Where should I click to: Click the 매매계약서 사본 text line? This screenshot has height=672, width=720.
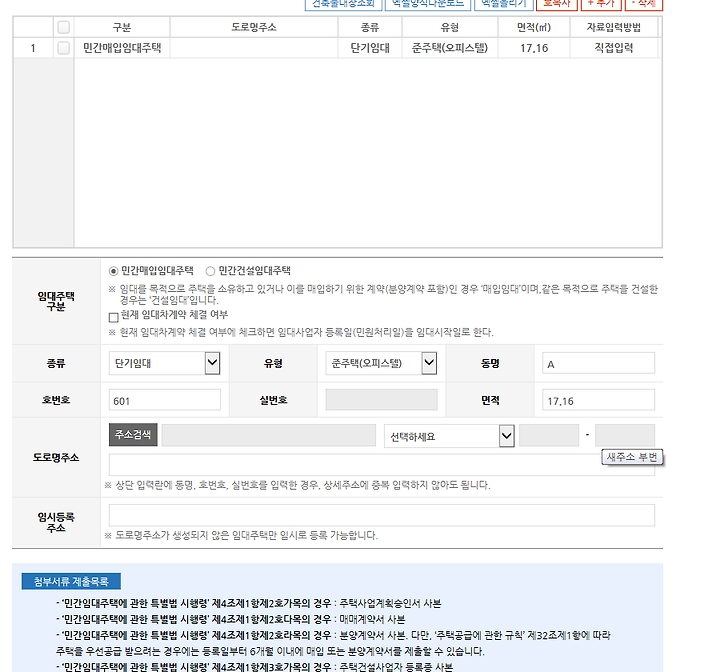372,620
